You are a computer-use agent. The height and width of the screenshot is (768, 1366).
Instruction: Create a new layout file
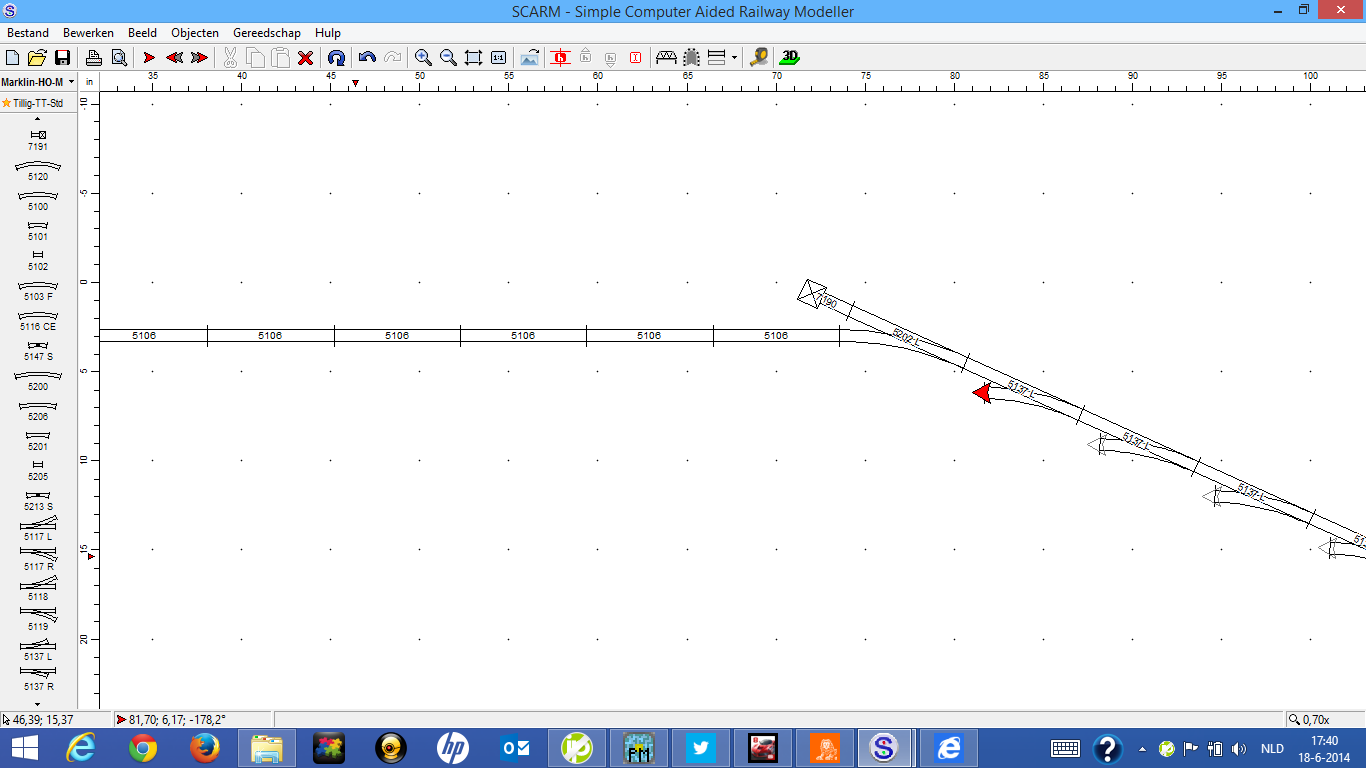13,58
